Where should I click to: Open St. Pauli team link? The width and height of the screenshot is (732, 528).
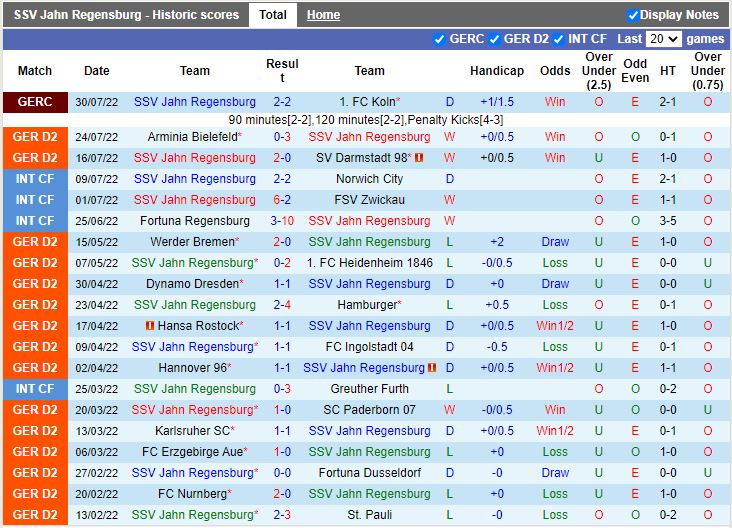point(369,515)
